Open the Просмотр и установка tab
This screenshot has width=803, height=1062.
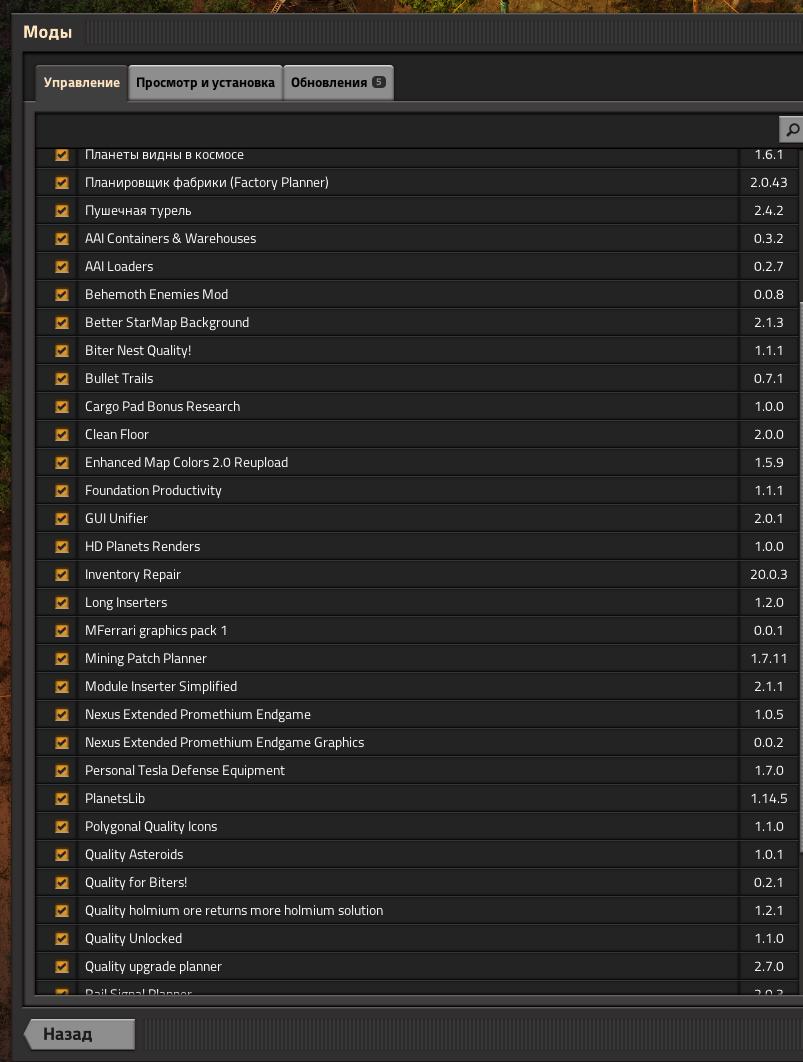tap(205, 83)
